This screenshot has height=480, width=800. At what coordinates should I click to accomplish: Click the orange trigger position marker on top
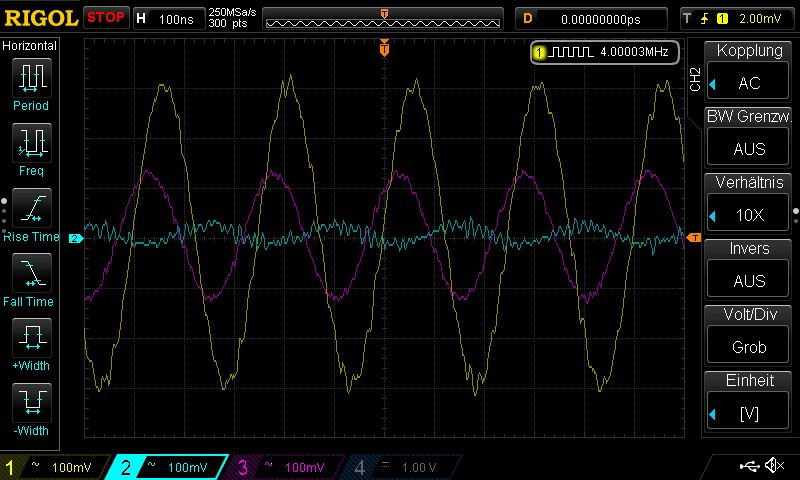384,48
